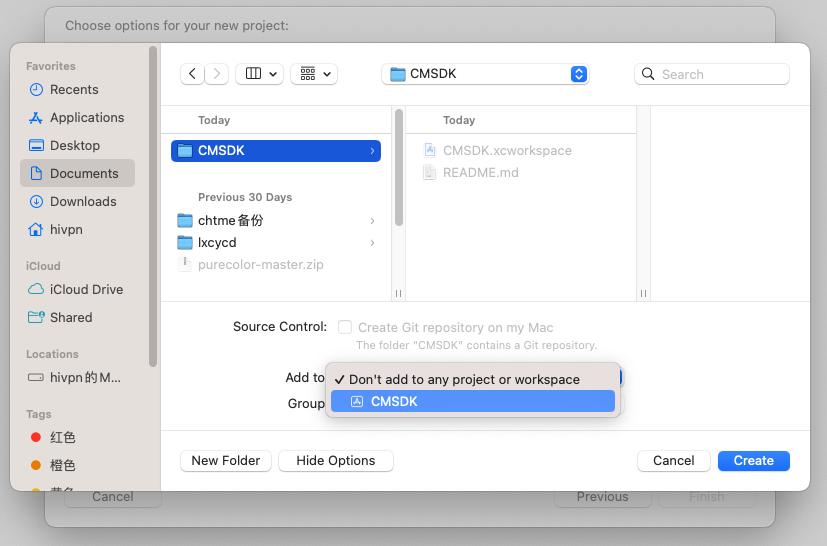Select Documents in the sidebar

pos(78,174)
